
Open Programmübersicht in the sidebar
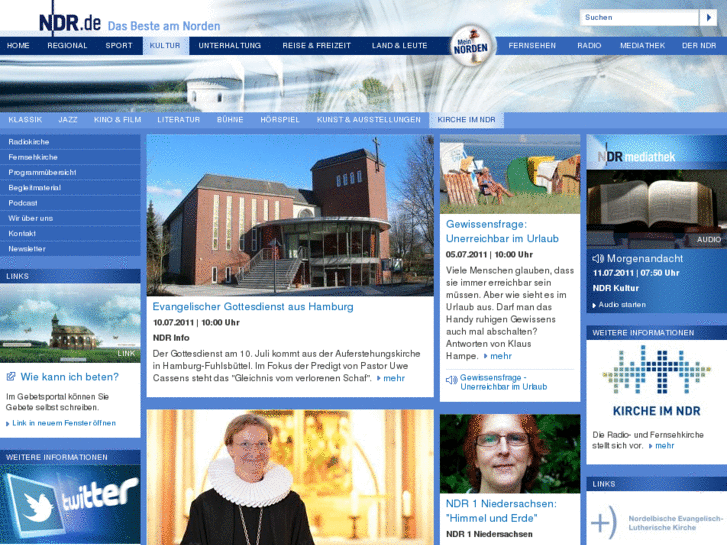(70, 173)
